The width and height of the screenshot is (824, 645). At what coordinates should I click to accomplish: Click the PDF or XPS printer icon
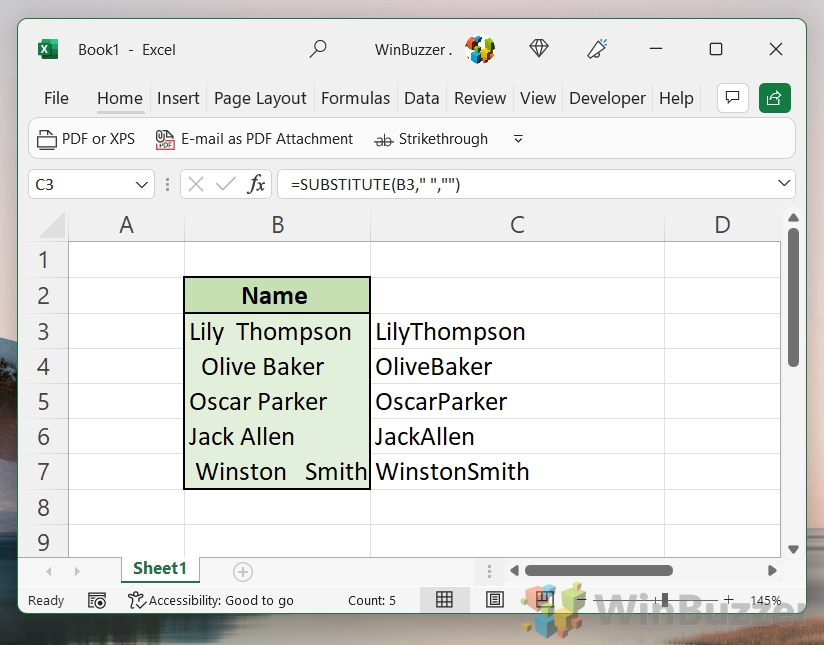tap(47, 139)
